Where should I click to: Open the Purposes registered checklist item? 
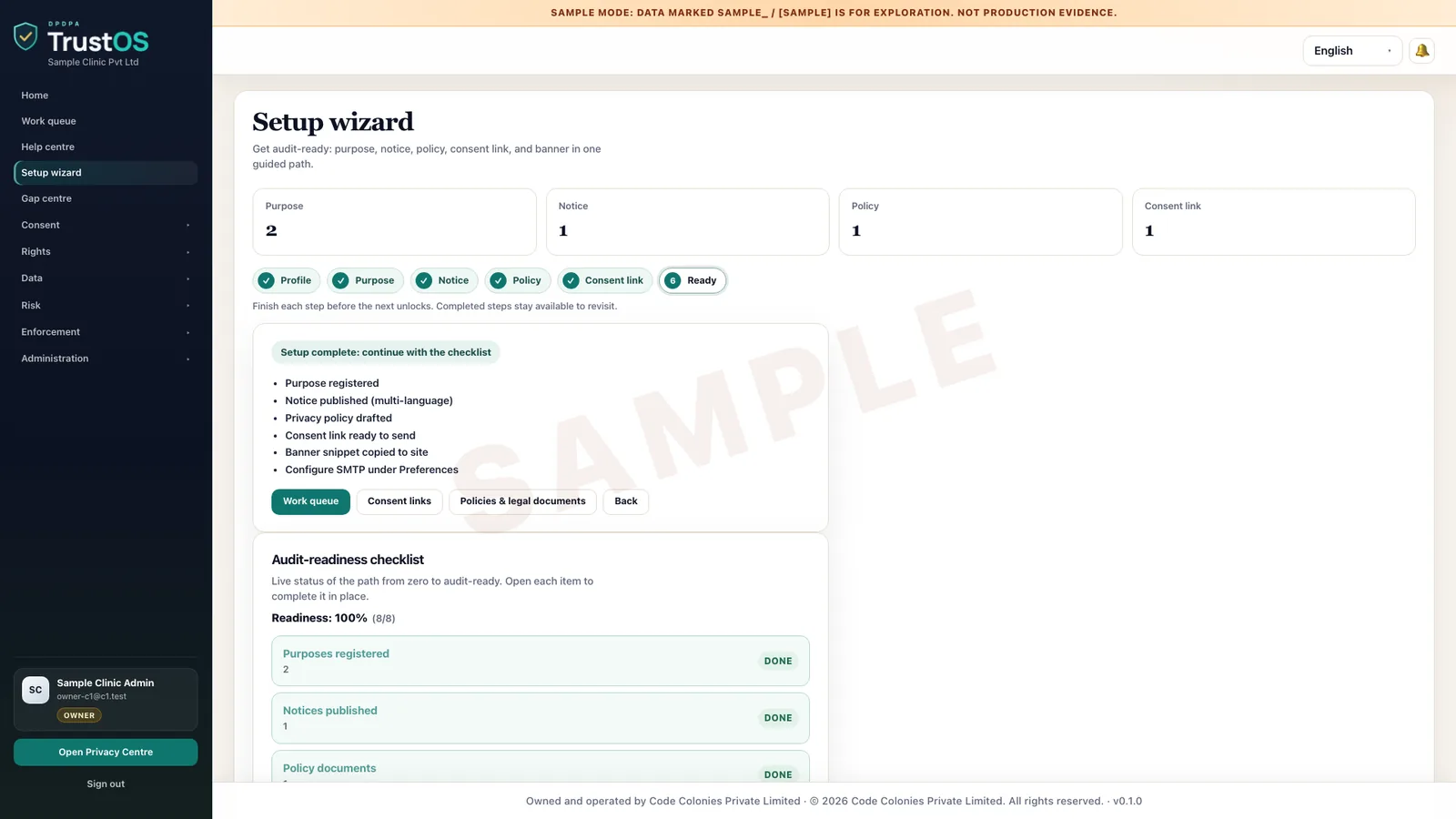541,661
